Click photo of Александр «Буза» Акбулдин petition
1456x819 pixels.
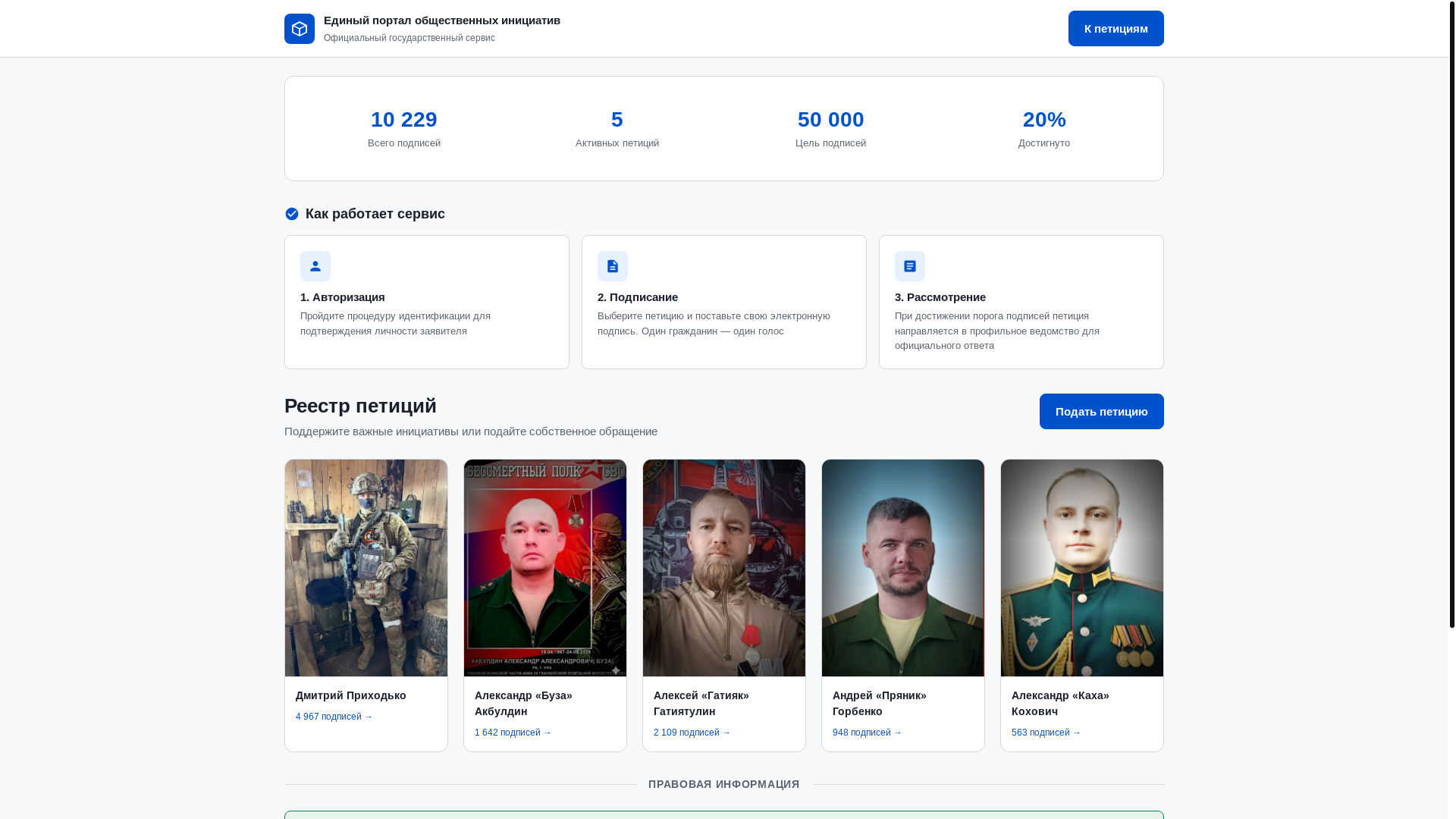point(545,568)
